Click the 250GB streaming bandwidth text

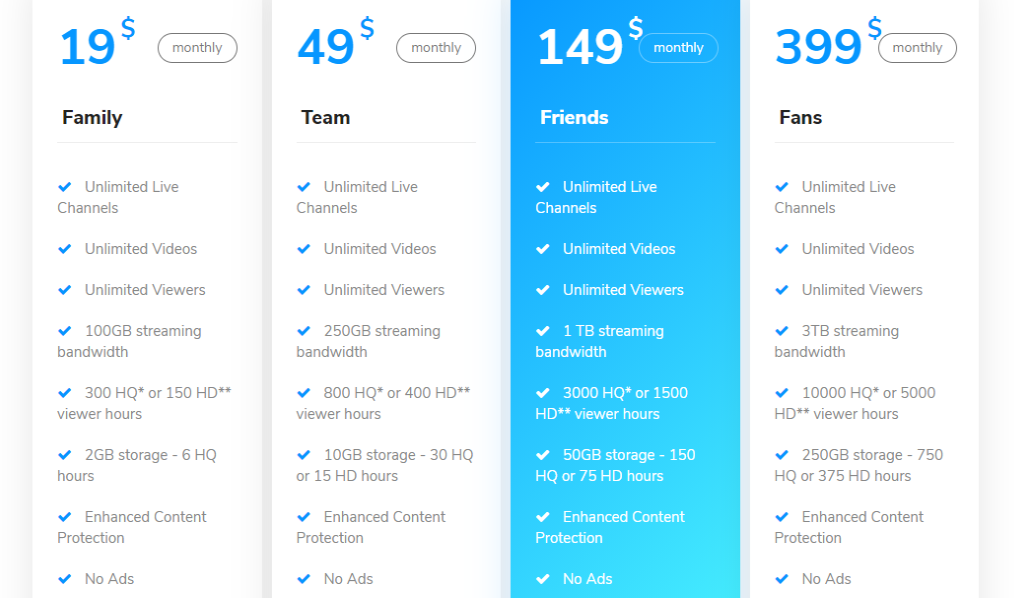pyautogui.click(x=368, y=341)
